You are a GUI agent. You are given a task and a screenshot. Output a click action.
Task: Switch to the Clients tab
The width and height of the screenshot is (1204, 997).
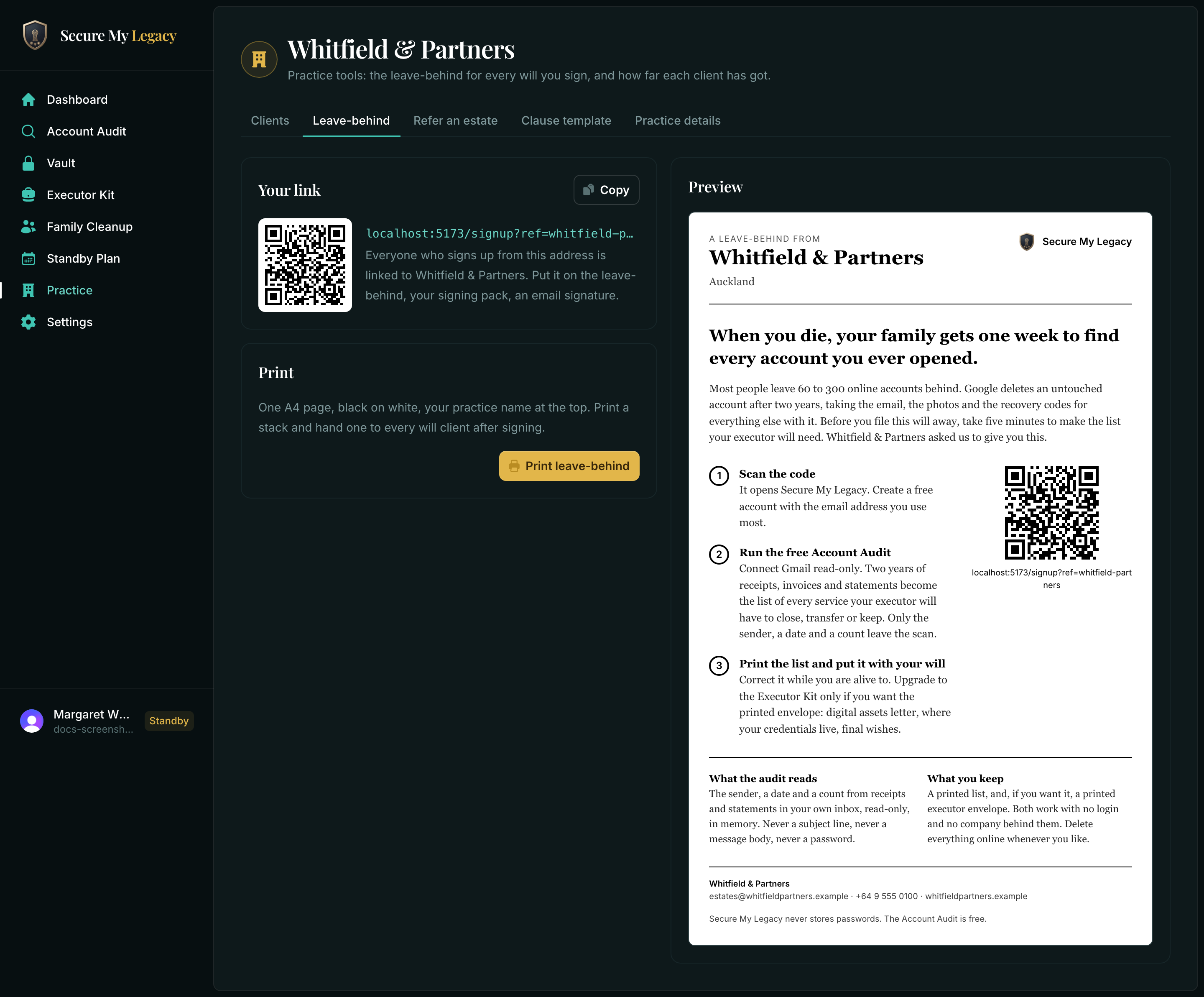pos(270,120)
